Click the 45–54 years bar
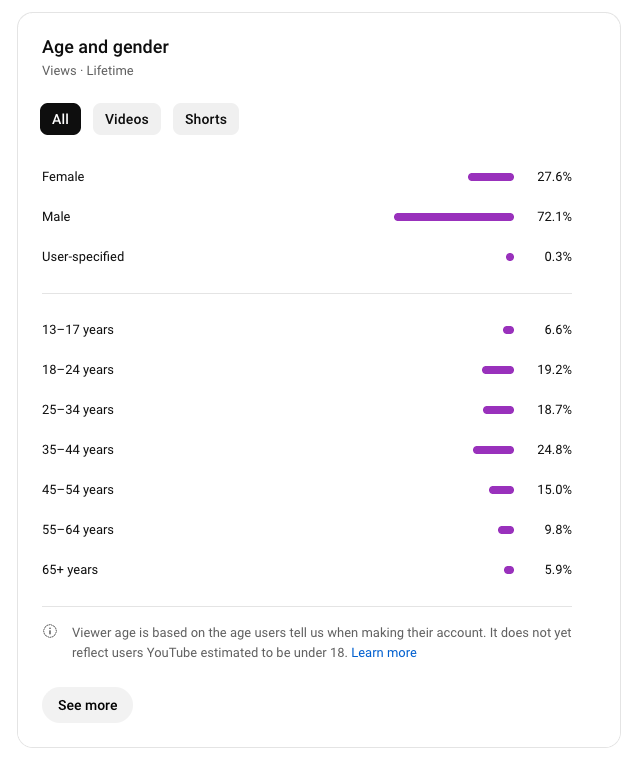The height and width of the screenshot is (762, 642). (x=501, y=490)
